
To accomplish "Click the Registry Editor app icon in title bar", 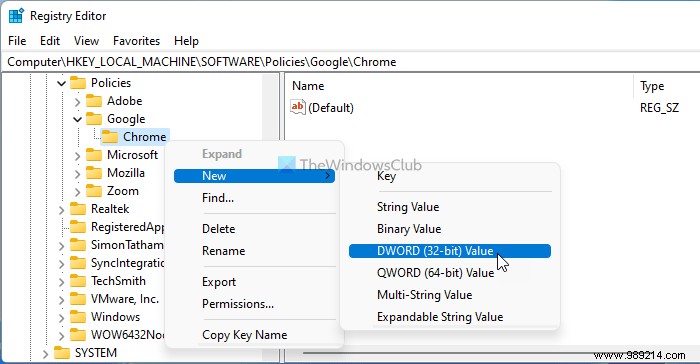I will (x=16, y=16).
